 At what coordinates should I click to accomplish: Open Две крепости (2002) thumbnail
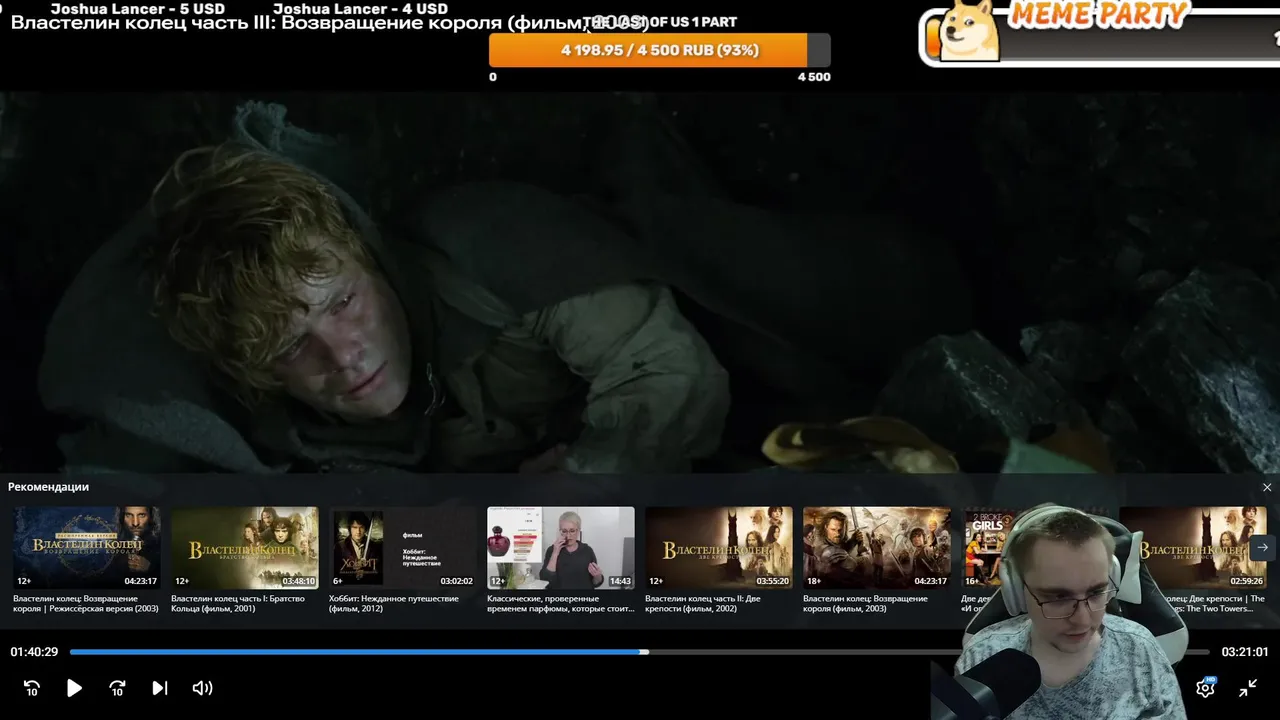(x=719, y=547)
